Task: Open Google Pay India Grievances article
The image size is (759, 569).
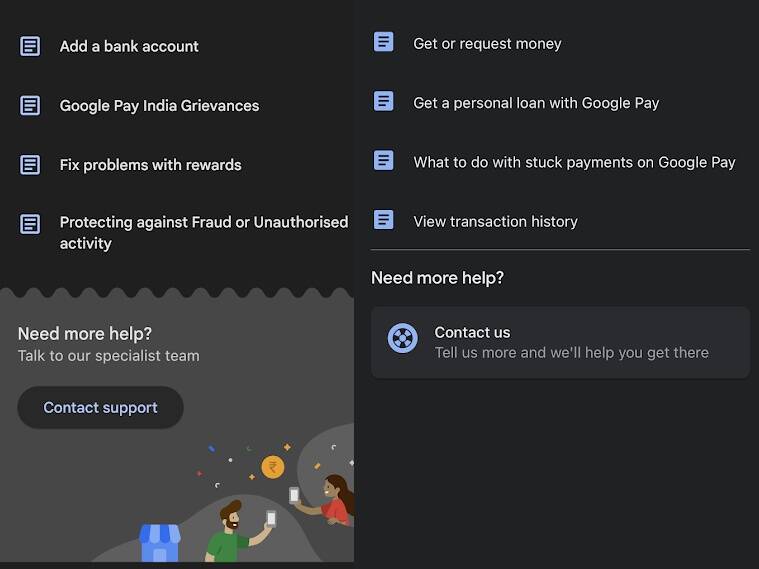Action: point(159,105)
